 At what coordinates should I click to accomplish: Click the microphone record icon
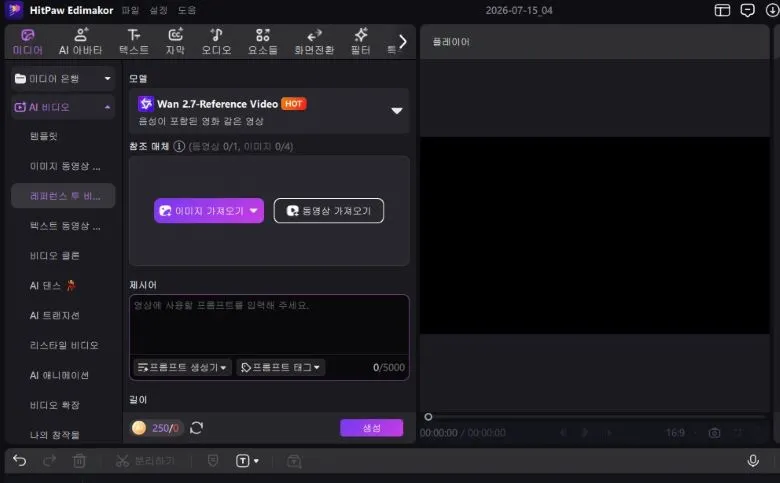(753, 461)
